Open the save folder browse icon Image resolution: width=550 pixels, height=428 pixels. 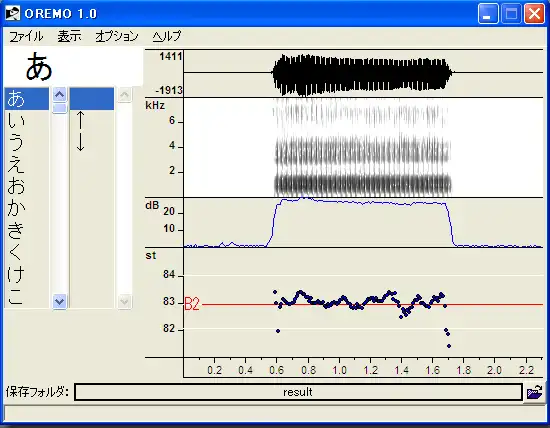[x=534, y=392]
